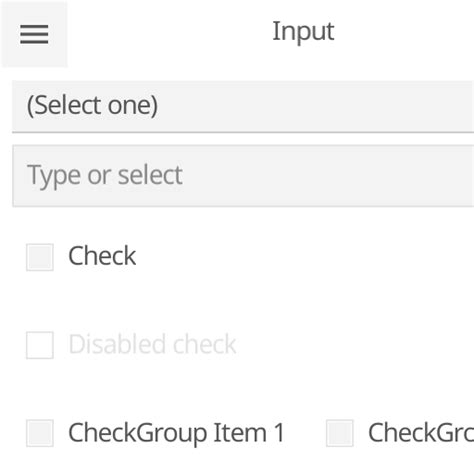Click the Input page title
The width and height of the screenshot is (474, 474).
tap(303, 32)
